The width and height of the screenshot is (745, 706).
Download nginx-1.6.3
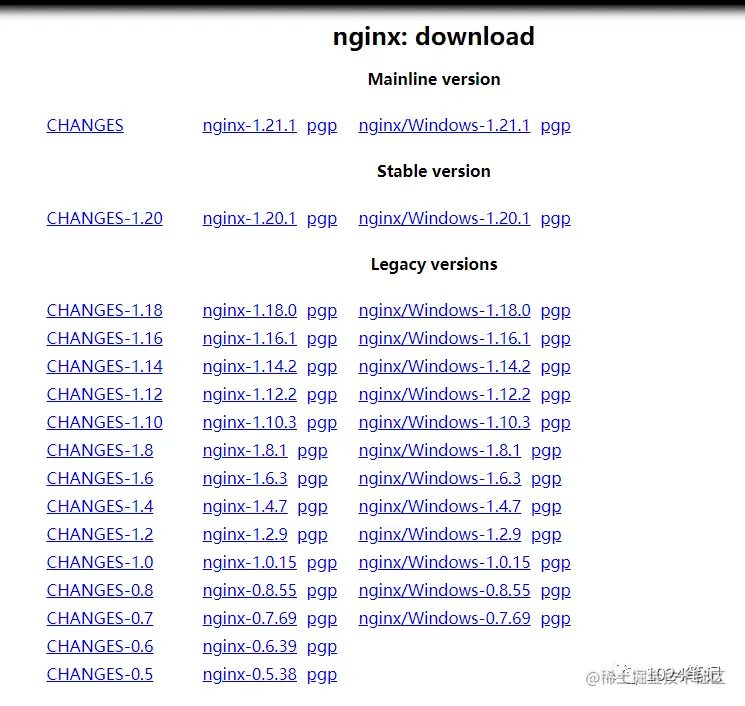(245, 478)
